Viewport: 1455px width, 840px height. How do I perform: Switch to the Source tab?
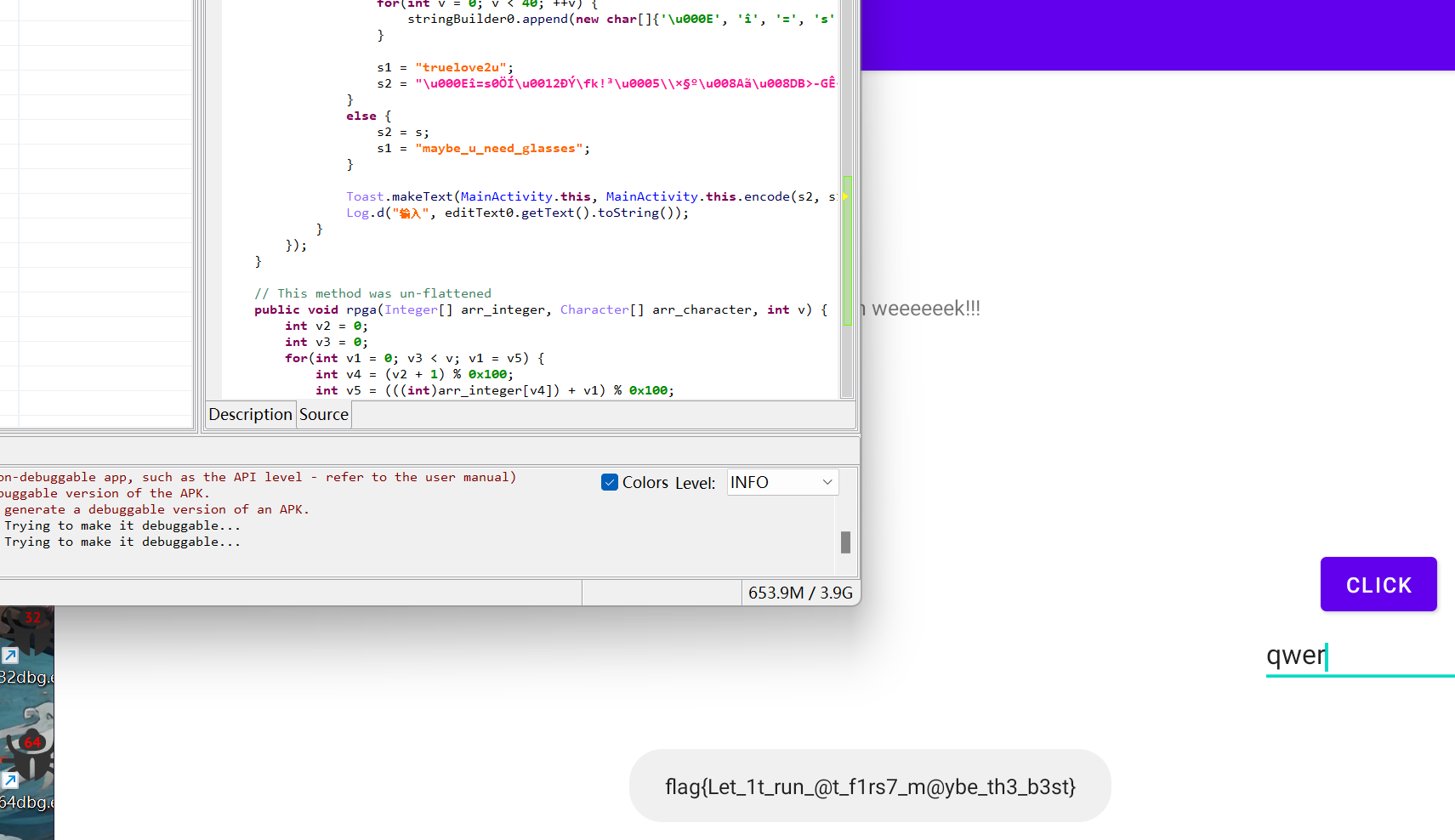tap(323, 414)
